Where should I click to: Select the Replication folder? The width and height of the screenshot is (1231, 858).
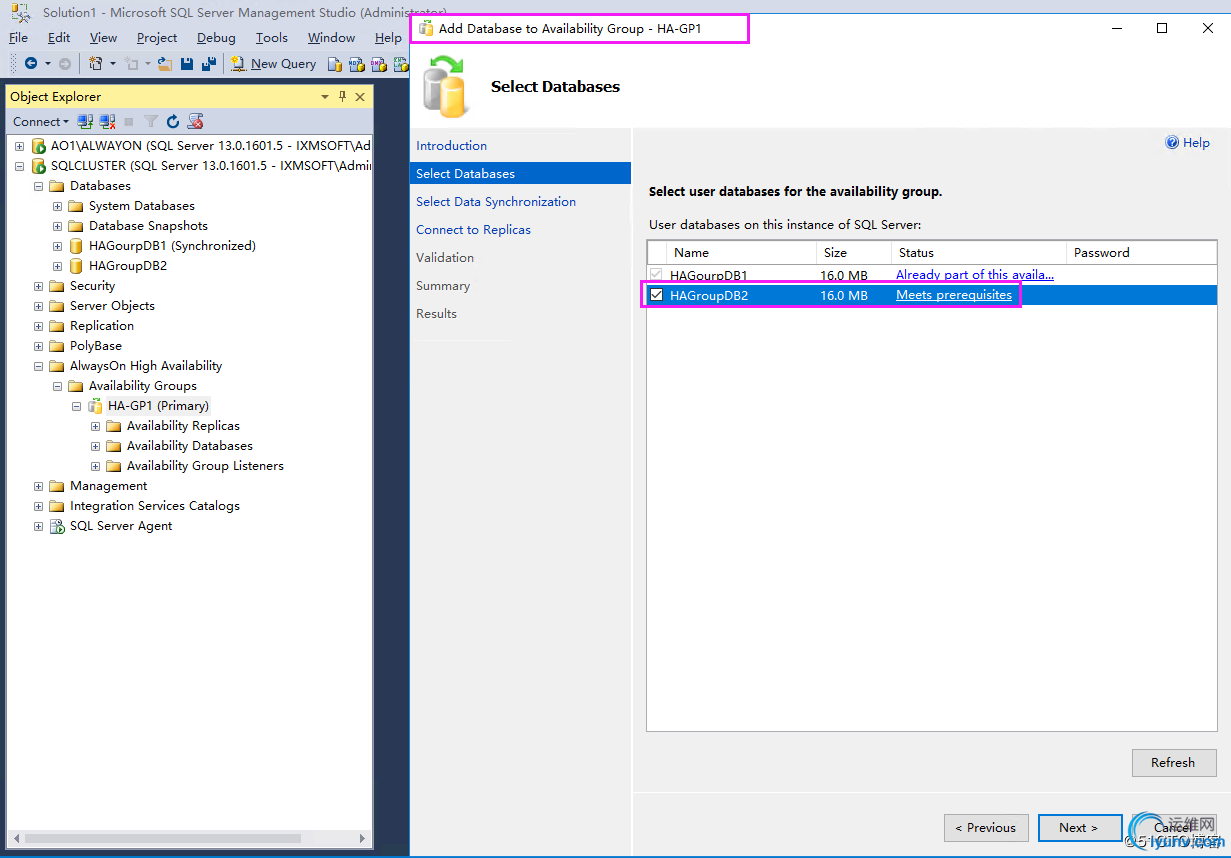point(101,325)
